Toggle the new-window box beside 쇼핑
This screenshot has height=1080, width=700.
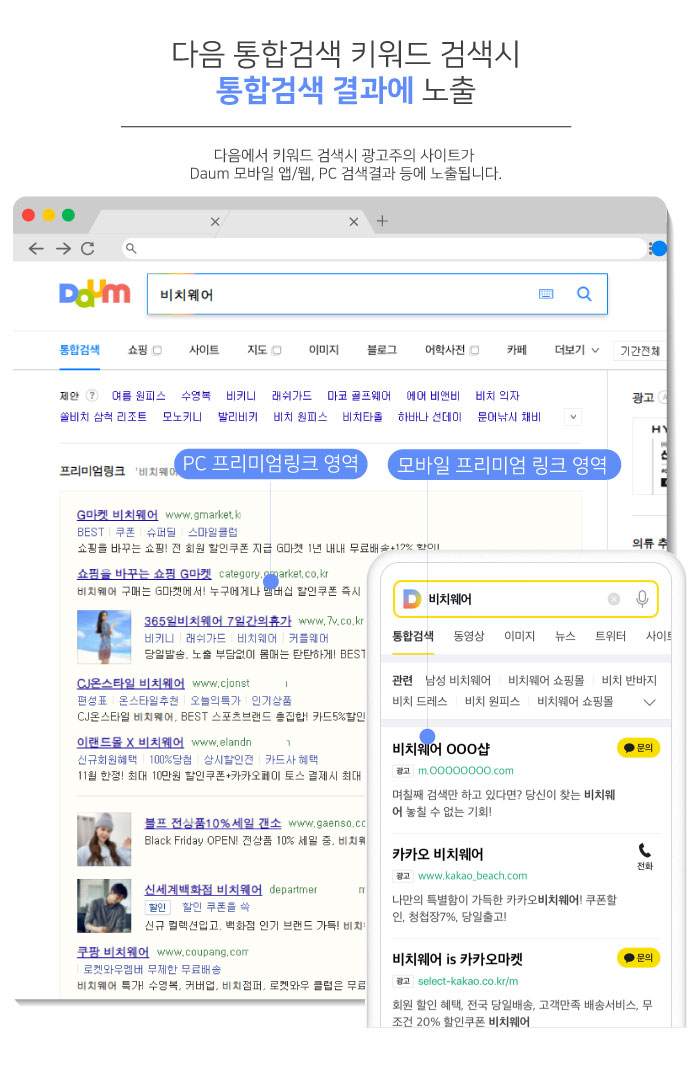coord(157,351)
